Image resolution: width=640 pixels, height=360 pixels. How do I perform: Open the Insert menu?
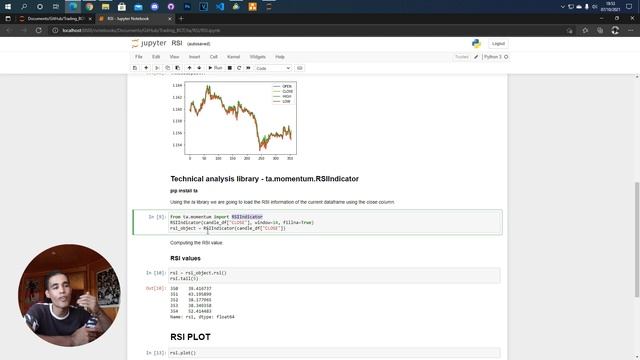coord(194,57)
